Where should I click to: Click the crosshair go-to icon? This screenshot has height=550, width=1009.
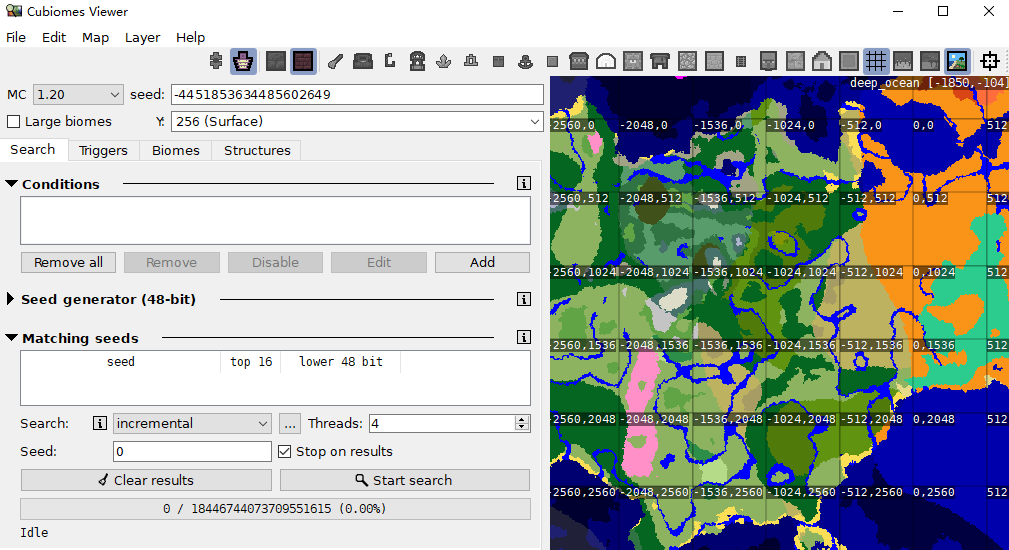click(x=990, y=61)
